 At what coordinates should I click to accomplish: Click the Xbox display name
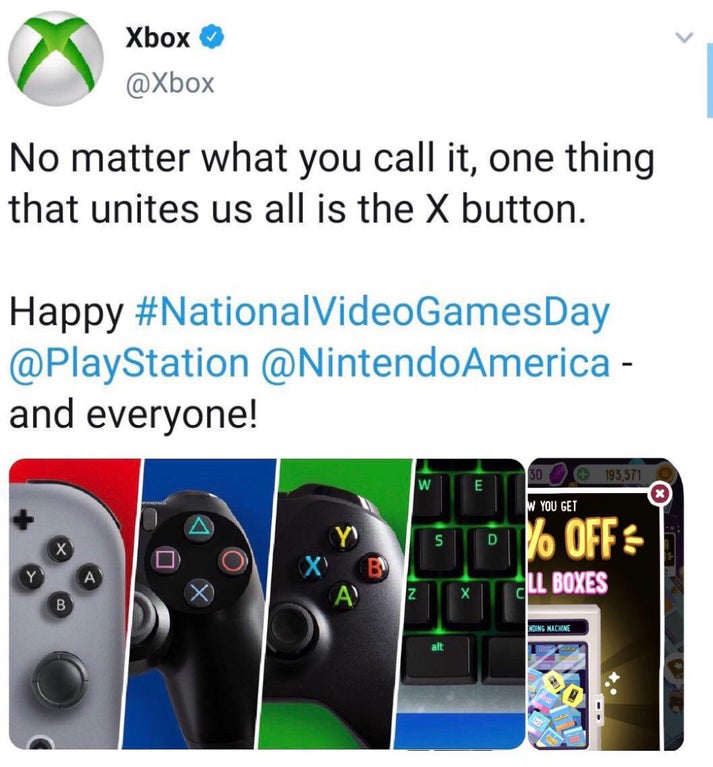(157, 38)
